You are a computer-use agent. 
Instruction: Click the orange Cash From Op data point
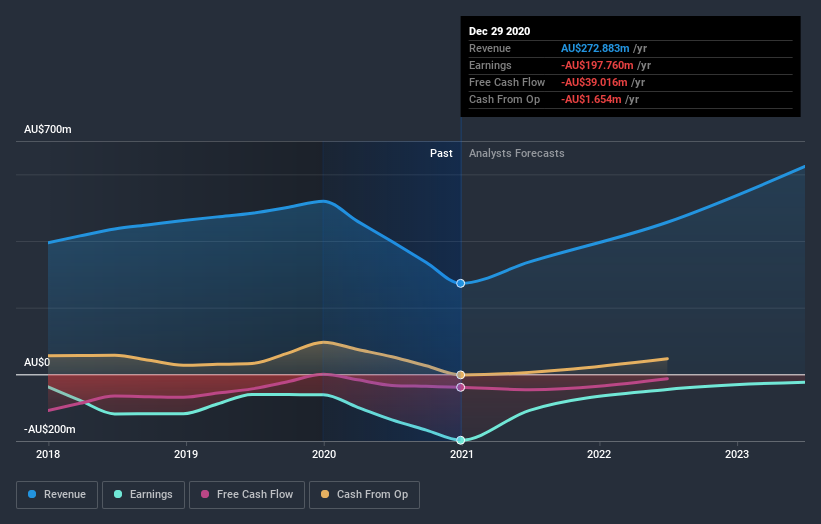tap(461, 375)
